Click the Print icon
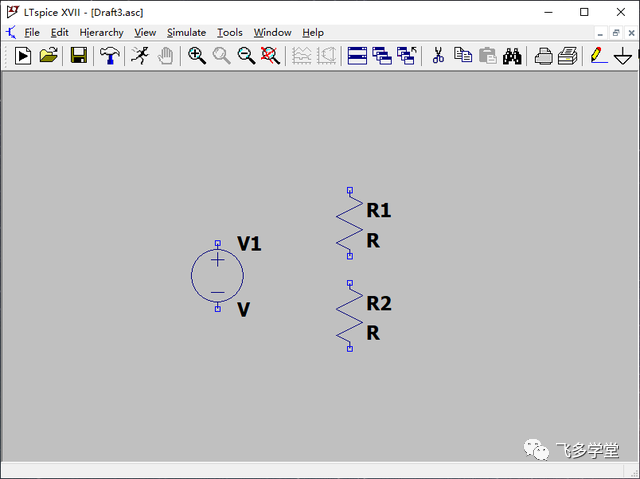Viewport: 640px width, 479px height. pos(568,55)
